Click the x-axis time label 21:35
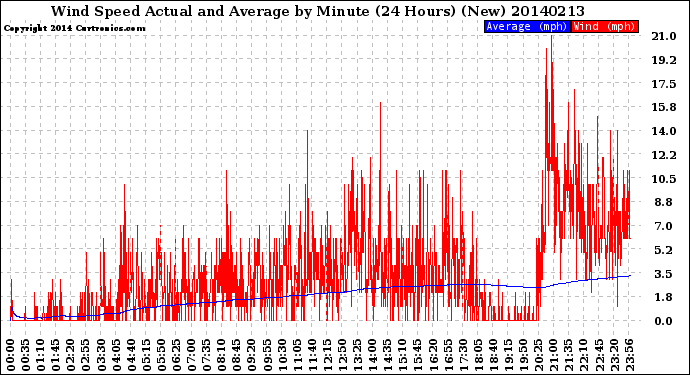The width and height of the screenshot is (690, 375). (568, 355)
